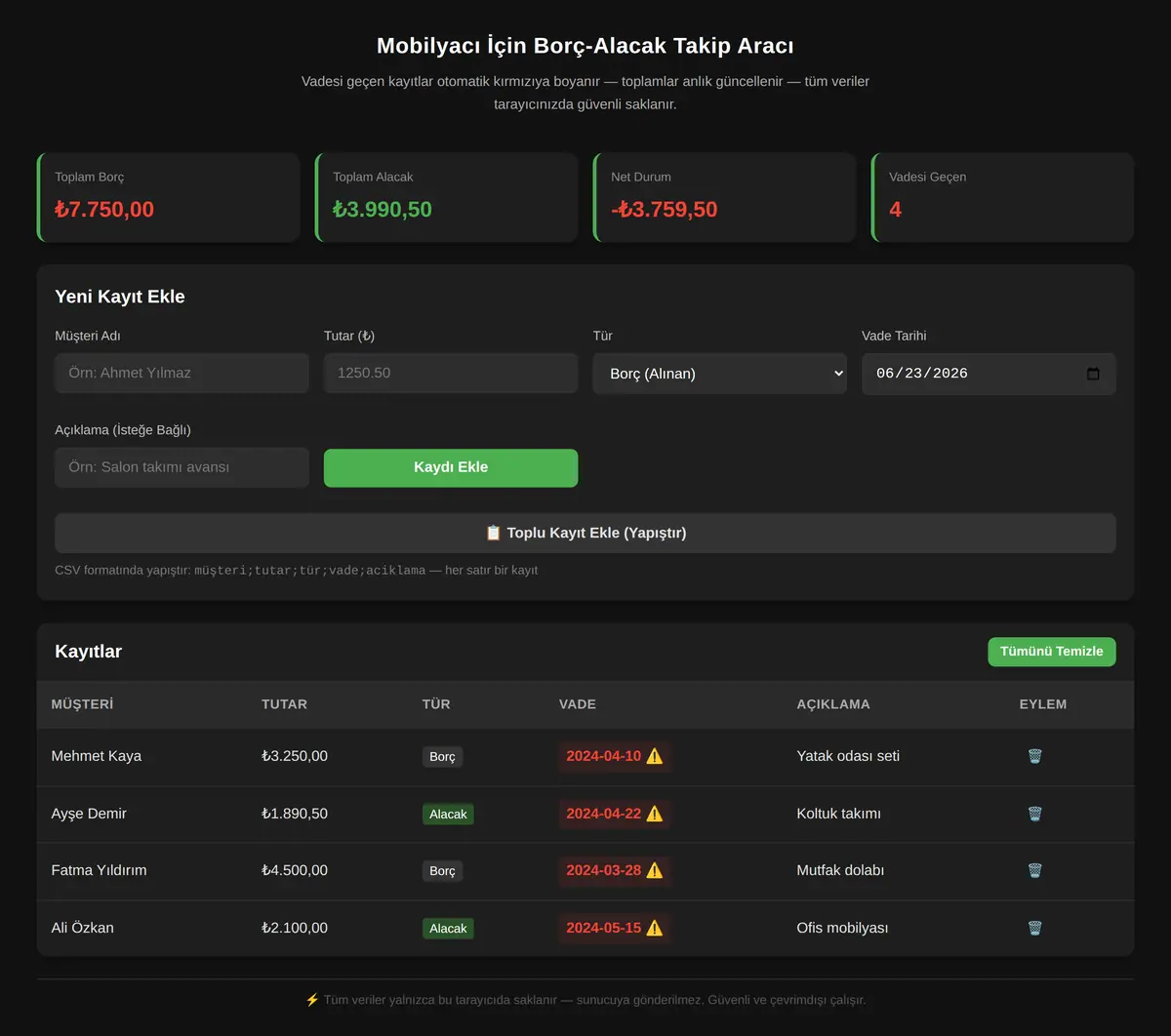Screen dimensions: 1171x1036
Task: Select the Vadesi Geçen summary card
Action: click(1002, 197)
